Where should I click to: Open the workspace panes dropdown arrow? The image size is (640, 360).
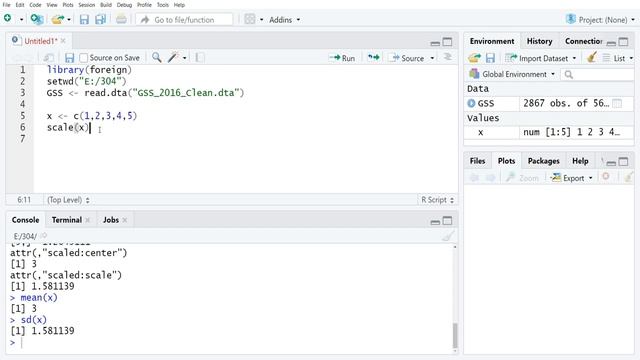pos(261,20)
